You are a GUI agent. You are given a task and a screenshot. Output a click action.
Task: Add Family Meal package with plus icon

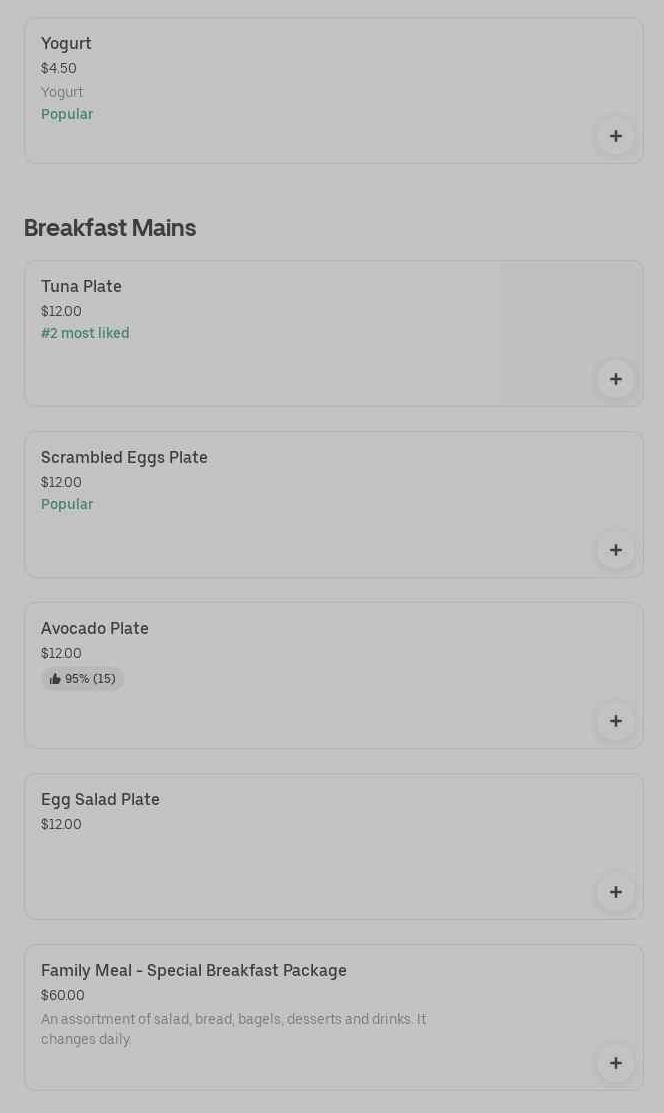point(615,1063)
